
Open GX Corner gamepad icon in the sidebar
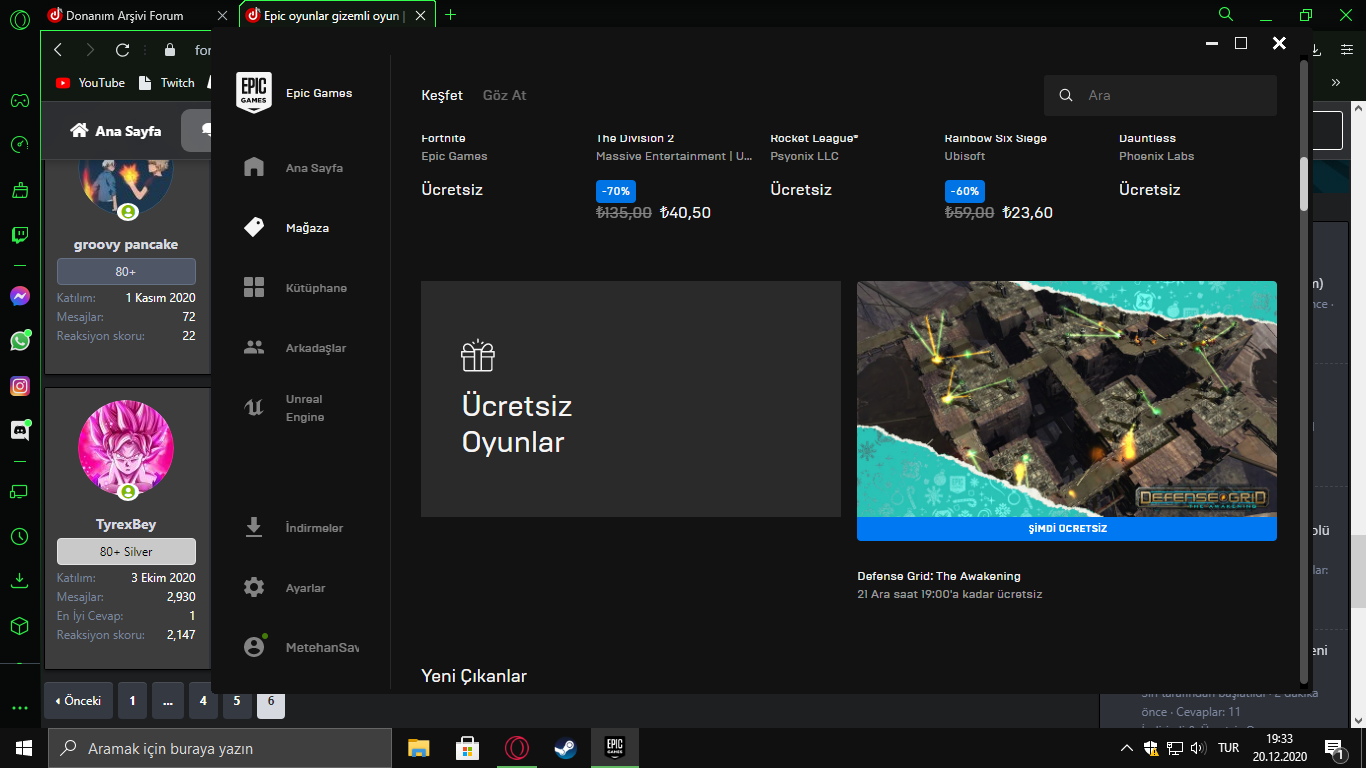(x=19, y=100)
